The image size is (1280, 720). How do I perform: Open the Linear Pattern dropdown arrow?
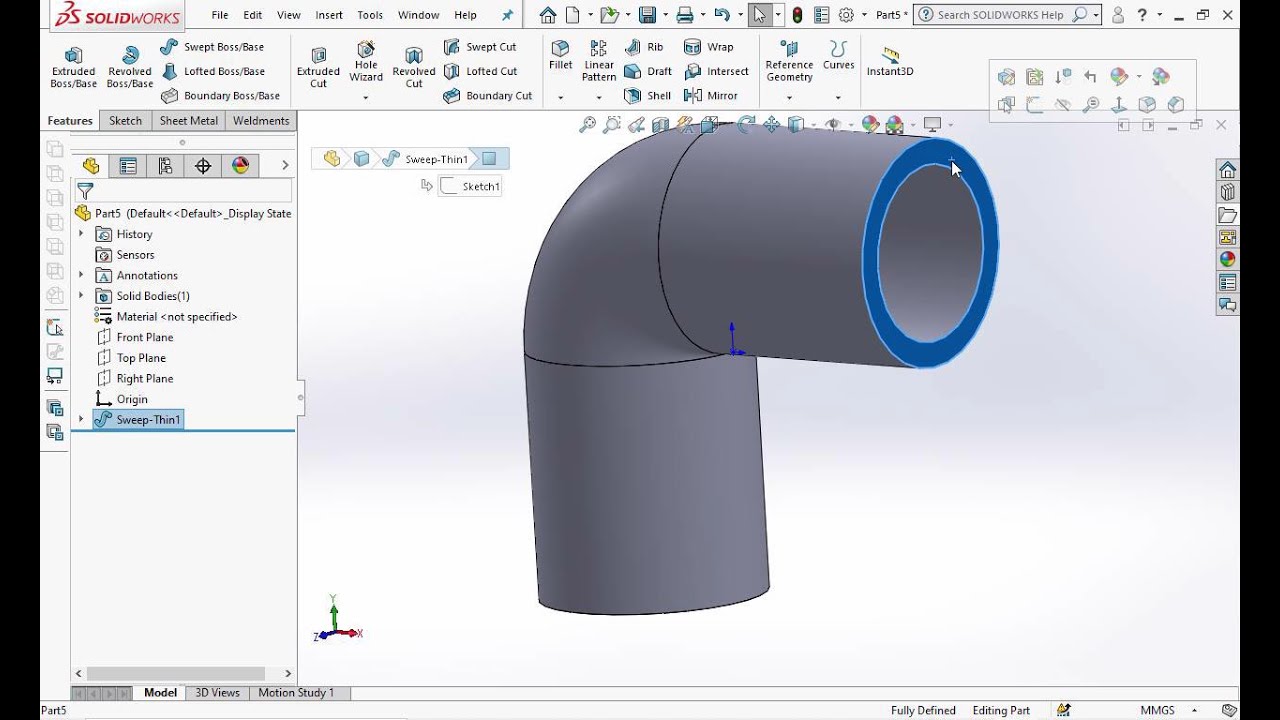[x=598, y=97]
